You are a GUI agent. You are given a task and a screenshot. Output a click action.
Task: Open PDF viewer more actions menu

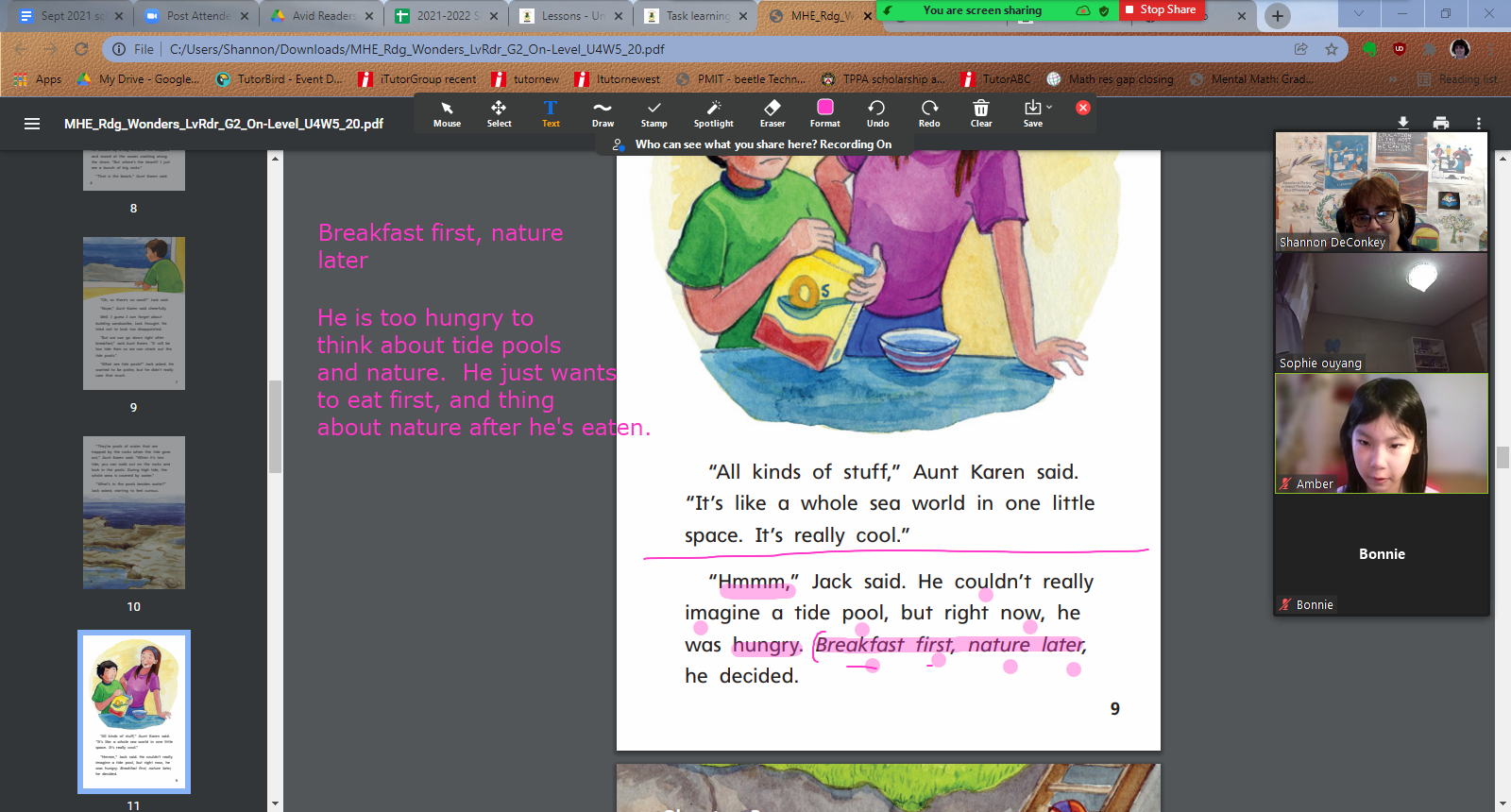pos(1479,123)
